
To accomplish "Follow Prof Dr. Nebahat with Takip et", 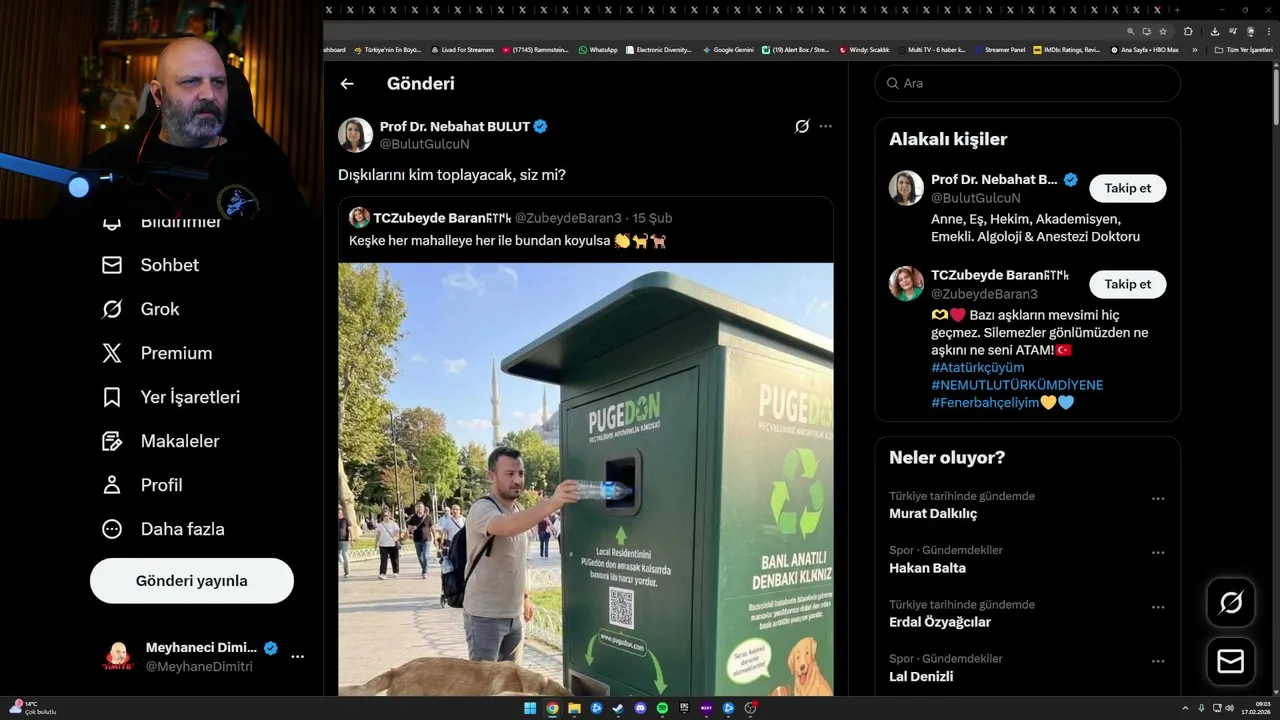I will tap(1128, 188).
